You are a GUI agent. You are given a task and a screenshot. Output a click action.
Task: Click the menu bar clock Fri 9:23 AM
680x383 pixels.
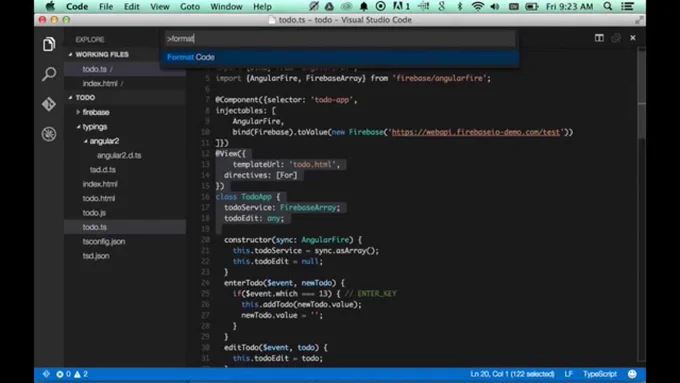pos(569,7)
